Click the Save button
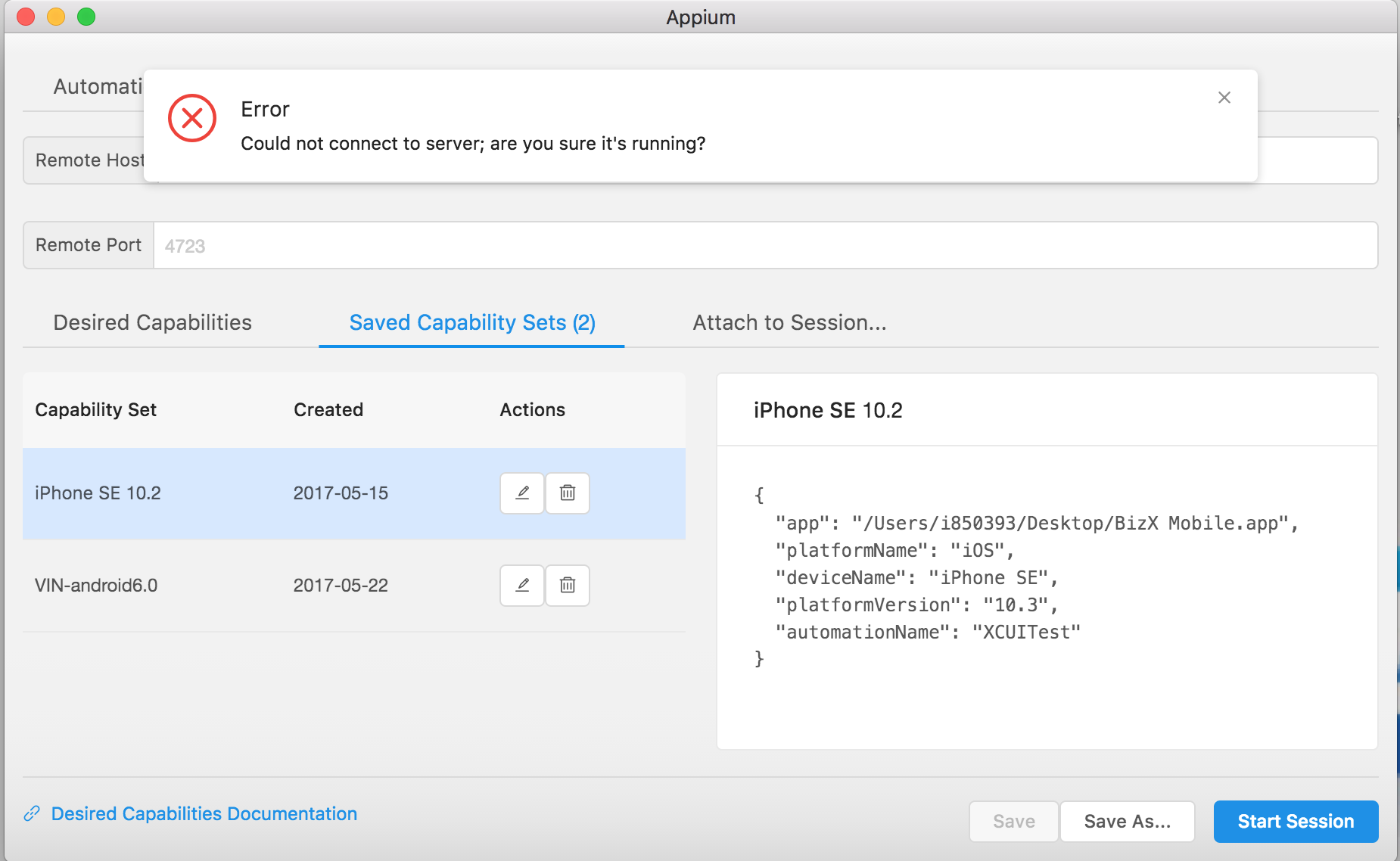The image size is (1400, 861). [1014, 822]
